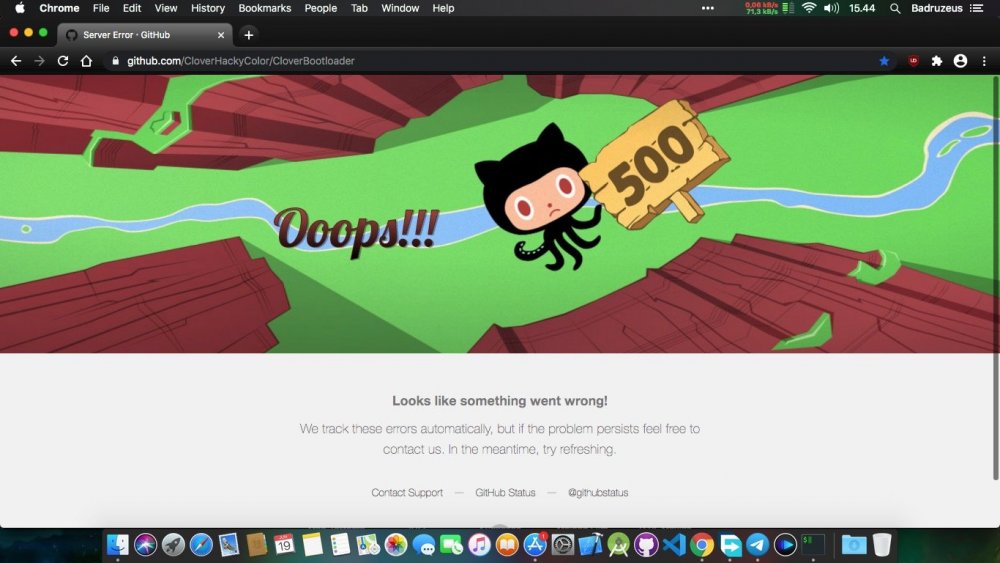1000x563 pixels.
Task: Open the Chrome profile avatar
Action: tap(960, 61)
